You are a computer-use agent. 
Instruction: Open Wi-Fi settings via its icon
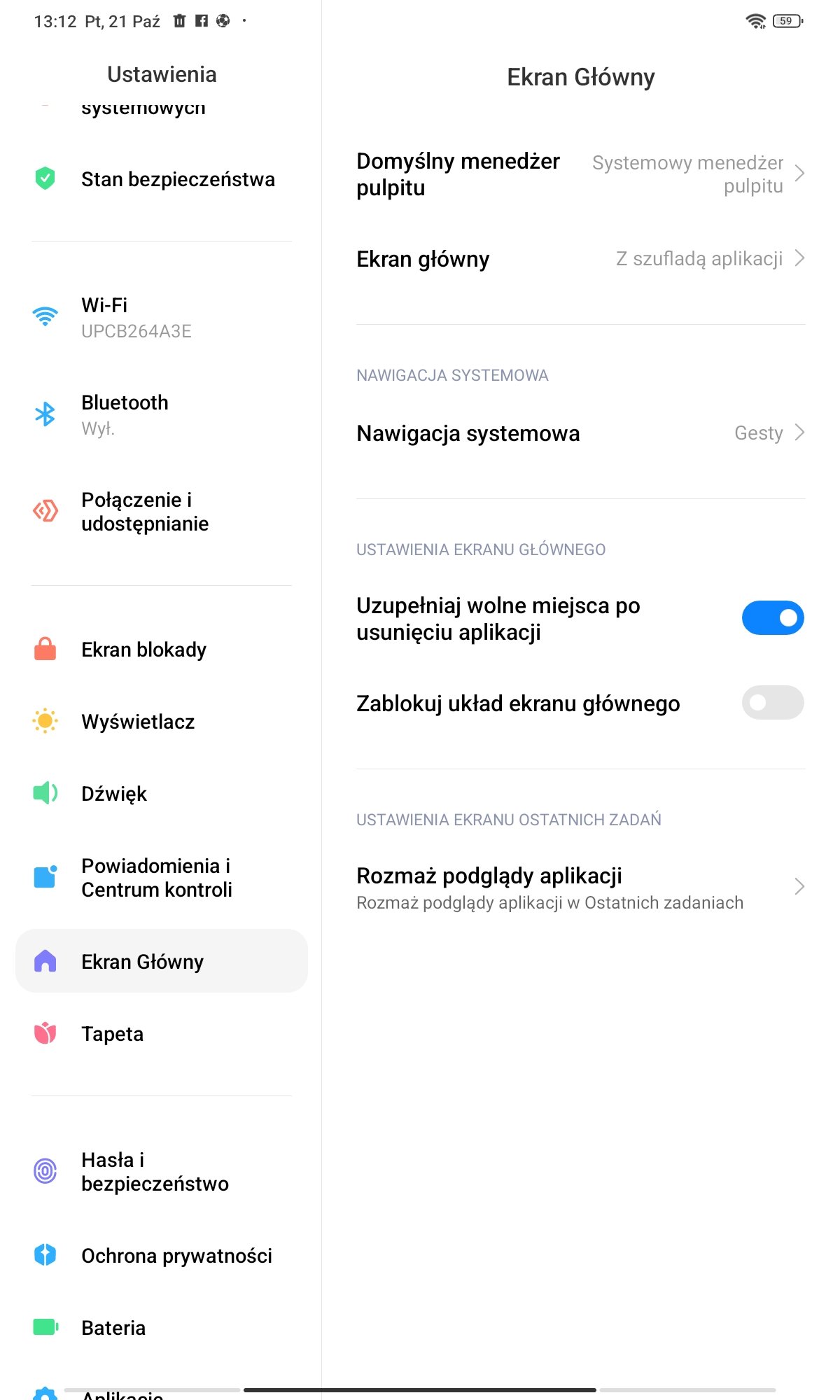[x=45, y=316]
